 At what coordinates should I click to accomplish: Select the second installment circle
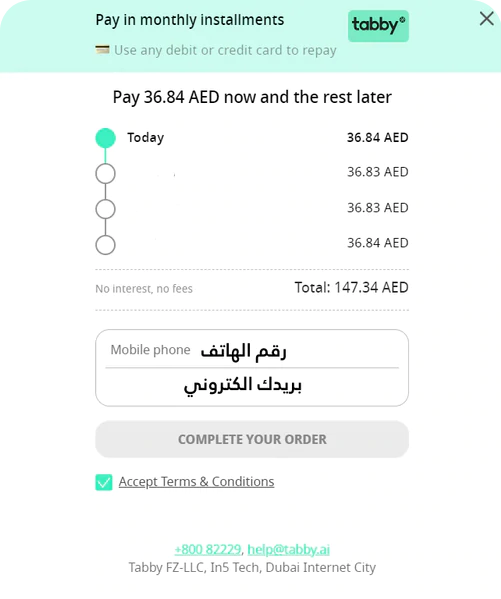tap(105, 174)
